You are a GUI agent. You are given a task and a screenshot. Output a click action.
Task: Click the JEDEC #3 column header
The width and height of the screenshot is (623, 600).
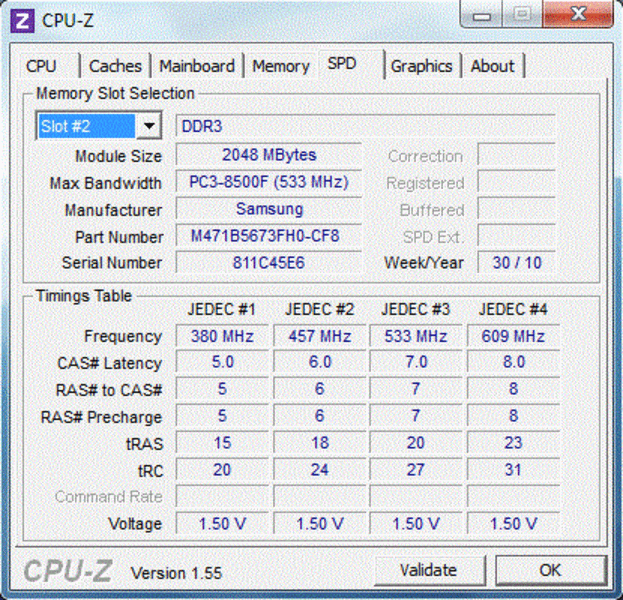[416, 309]
